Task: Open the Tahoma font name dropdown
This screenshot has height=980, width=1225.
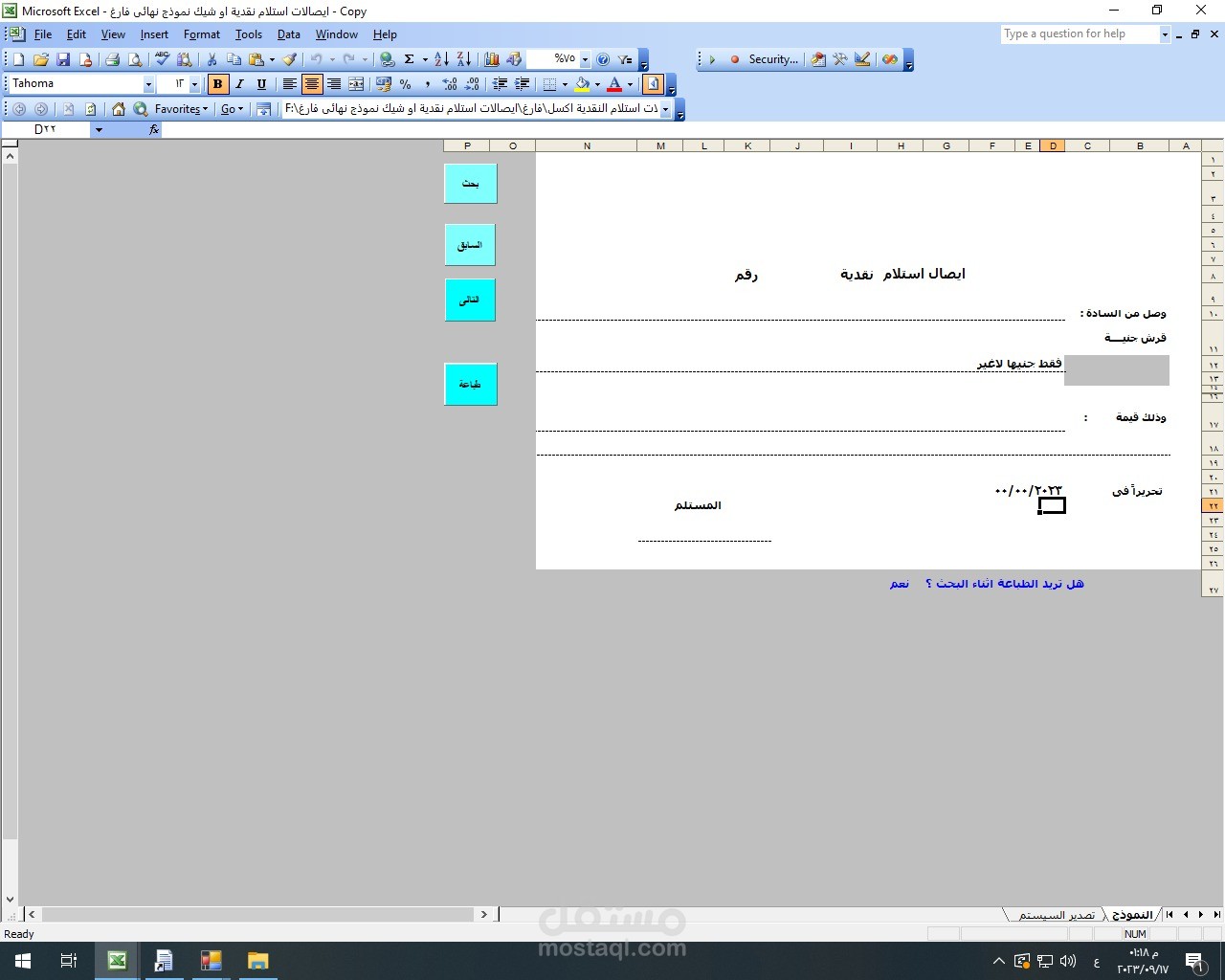Action: point(148,84)
